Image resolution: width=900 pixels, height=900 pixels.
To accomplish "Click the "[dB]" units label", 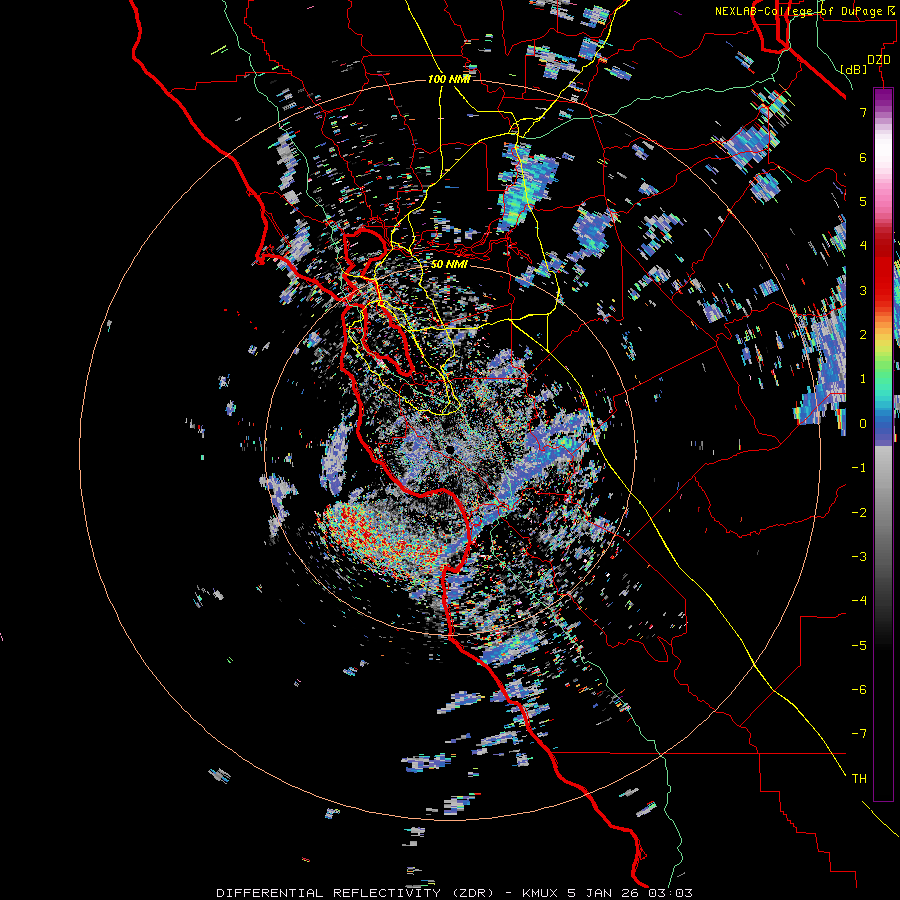I will pyautogui.click(x=854, y=69).
